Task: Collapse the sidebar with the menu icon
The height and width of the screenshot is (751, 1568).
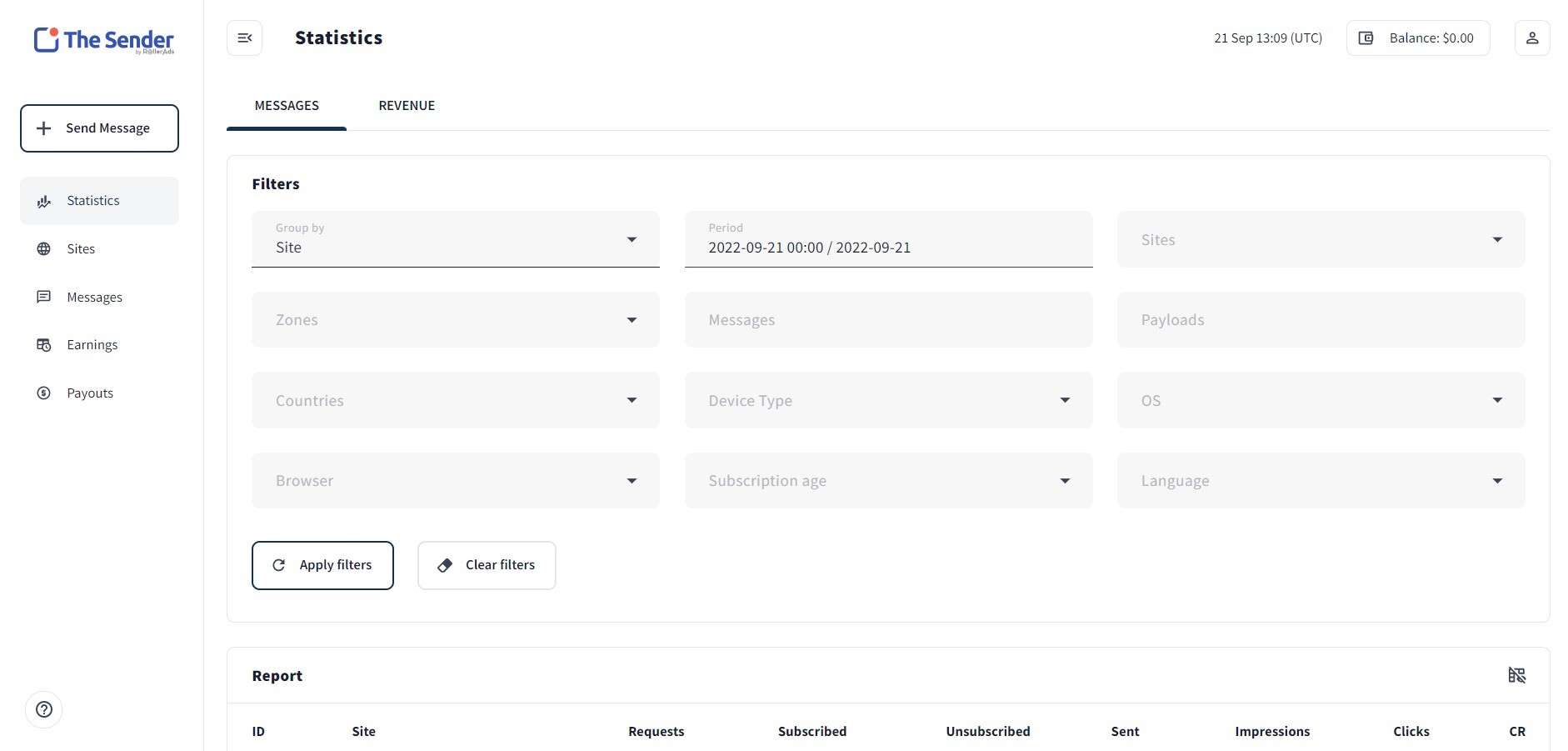Action: (244, 38)
